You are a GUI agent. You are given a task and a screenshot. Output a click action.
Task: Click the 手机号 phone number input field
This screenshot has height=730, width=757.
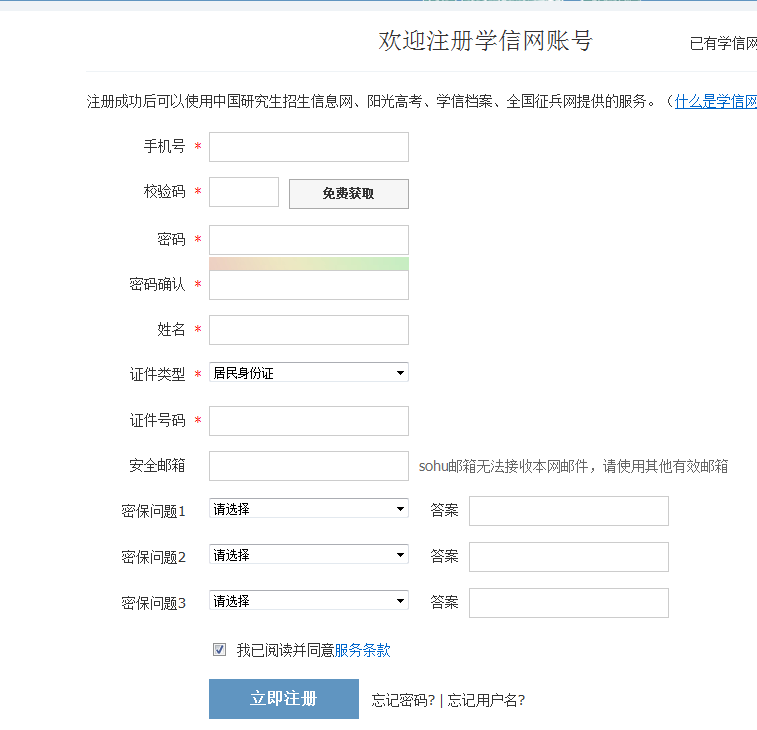[308, 147]
